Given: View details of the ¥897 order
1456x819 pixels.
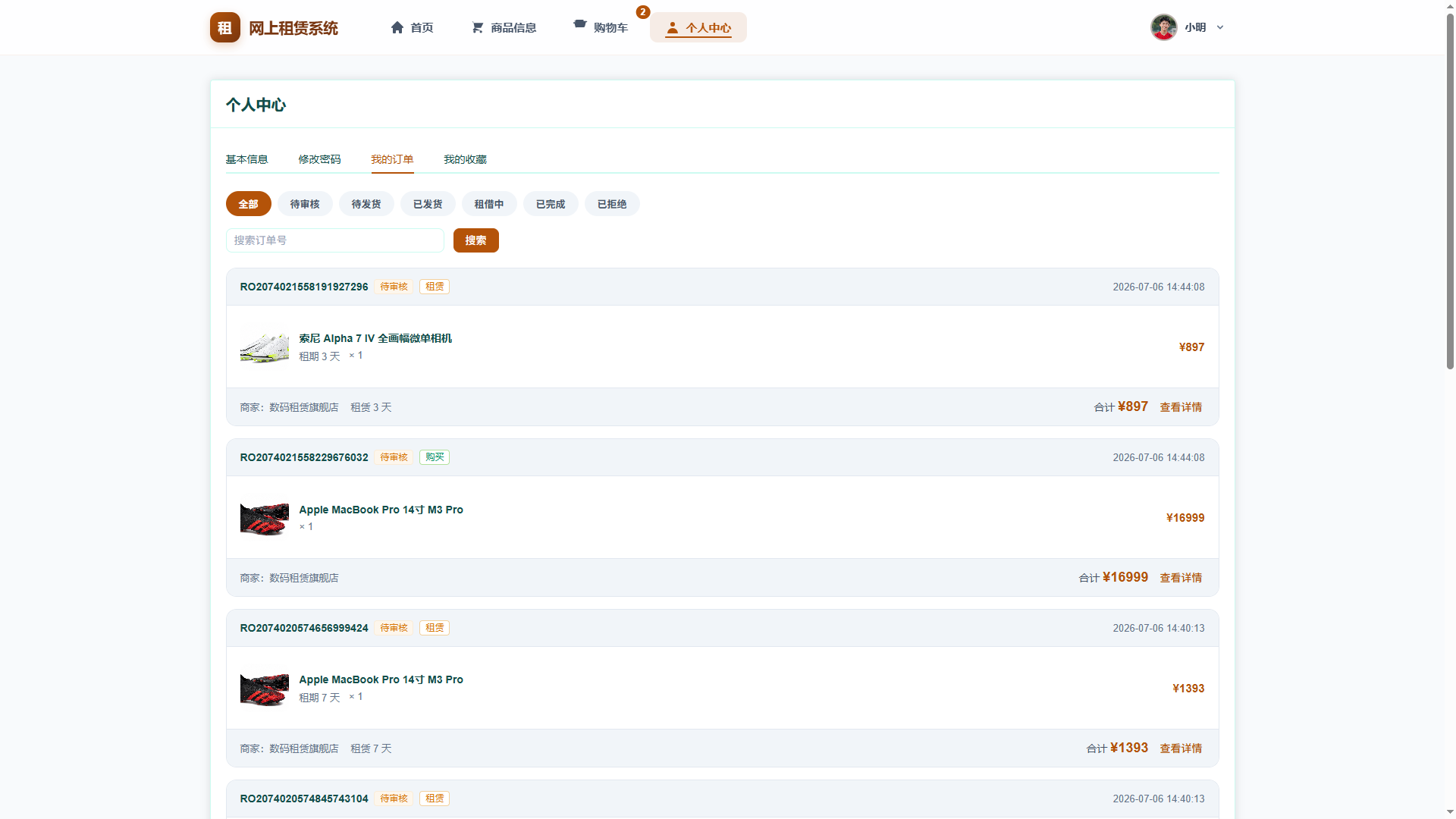Looking at the screenshot, I should tap(1181, 407).
